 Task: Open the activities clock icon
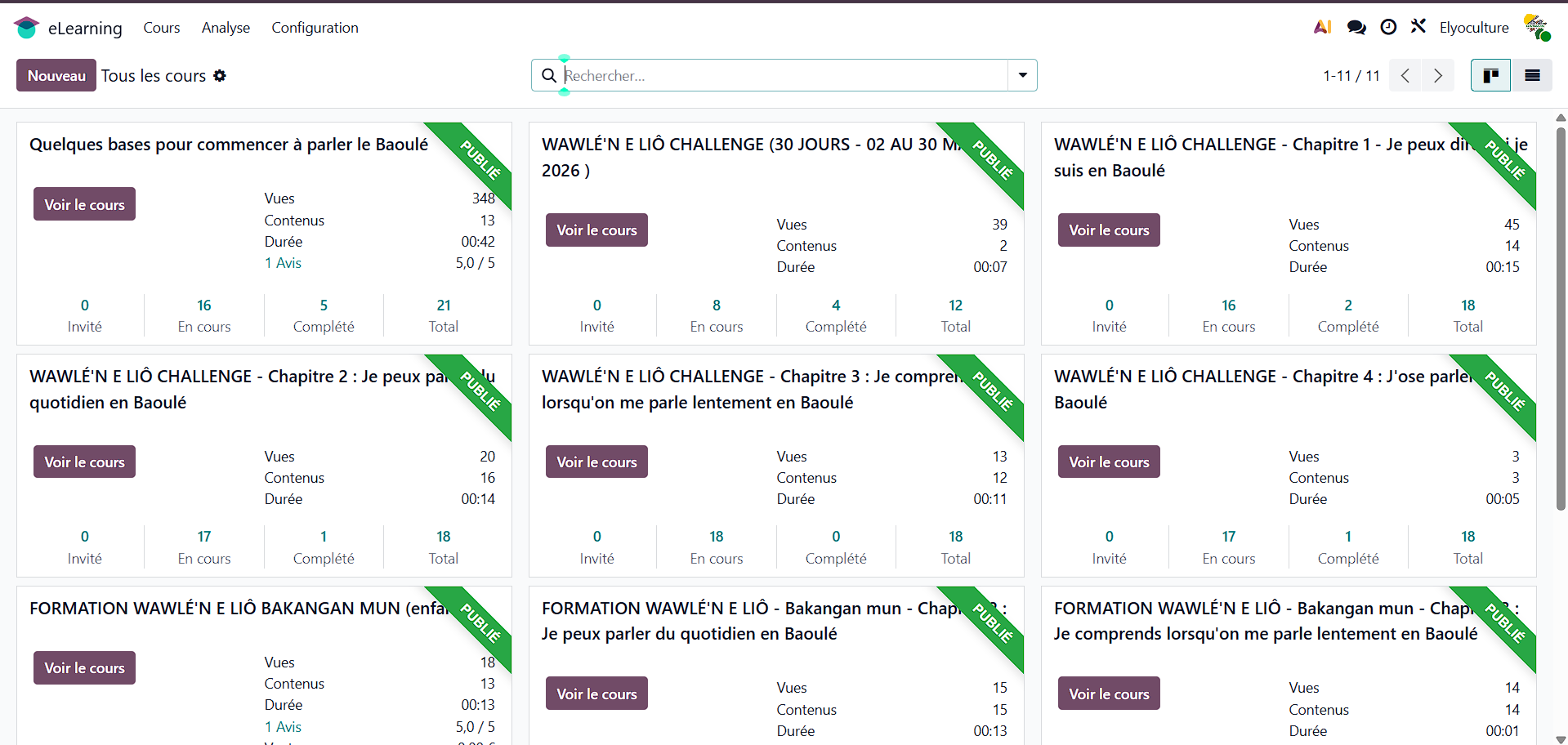point(1388,27)
